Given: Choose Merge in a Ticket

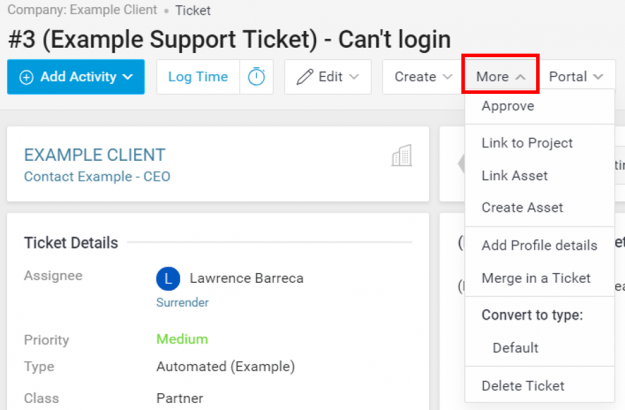Looking at the screenshot, I should [536, 278].
